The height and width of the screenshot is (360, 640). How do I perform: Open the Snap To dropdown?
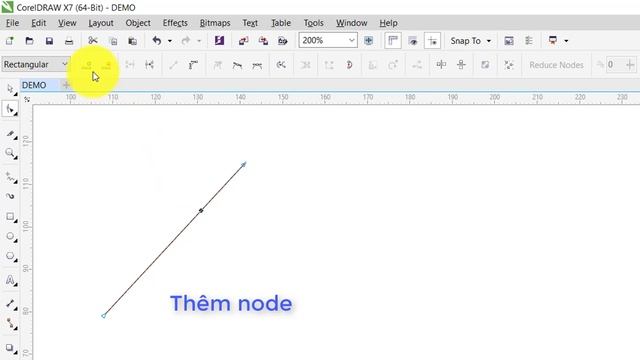[x=471, y=41]
